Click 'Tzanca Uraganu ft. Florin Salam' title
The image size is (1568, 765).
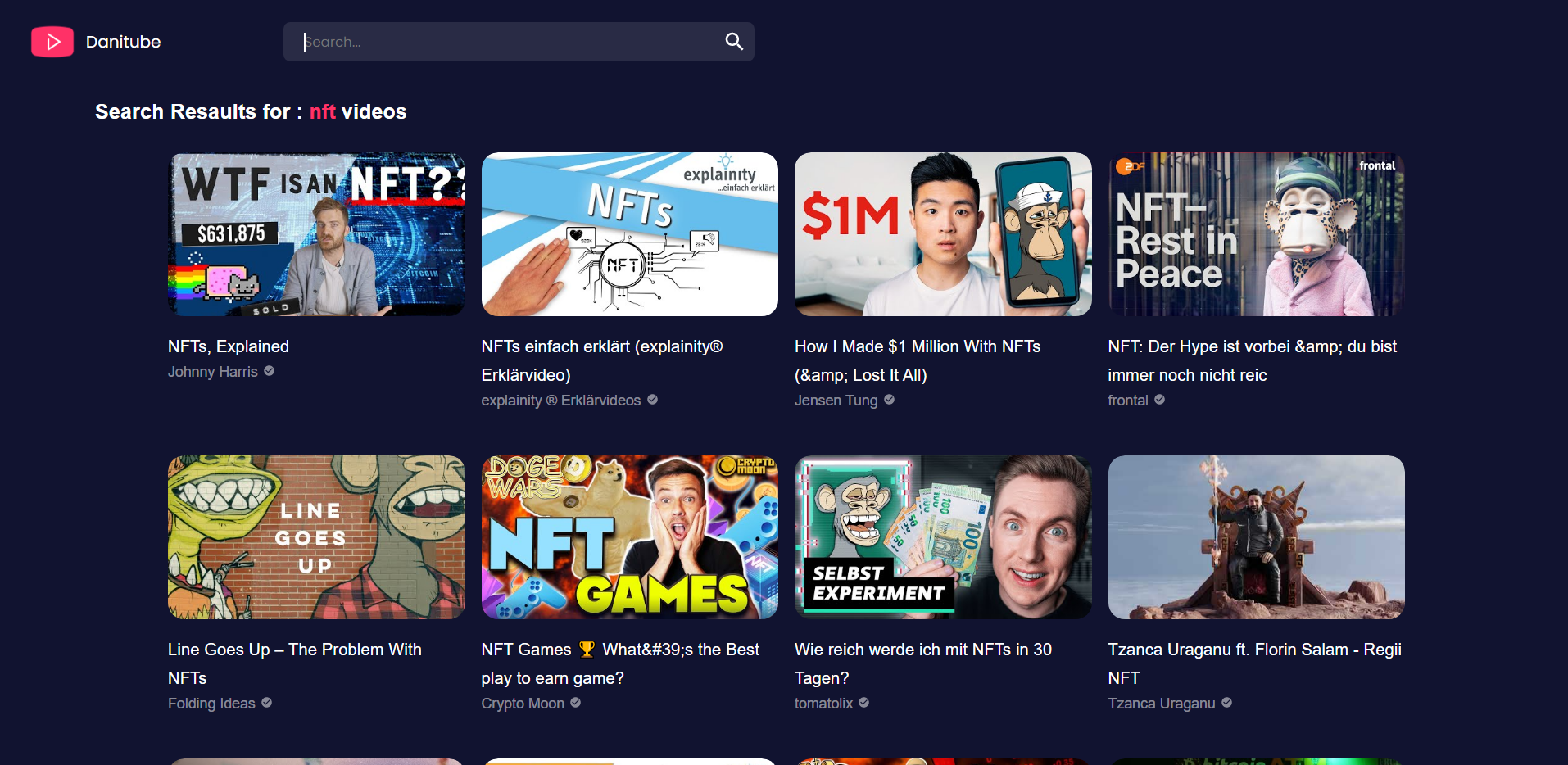pos(1255,663)
